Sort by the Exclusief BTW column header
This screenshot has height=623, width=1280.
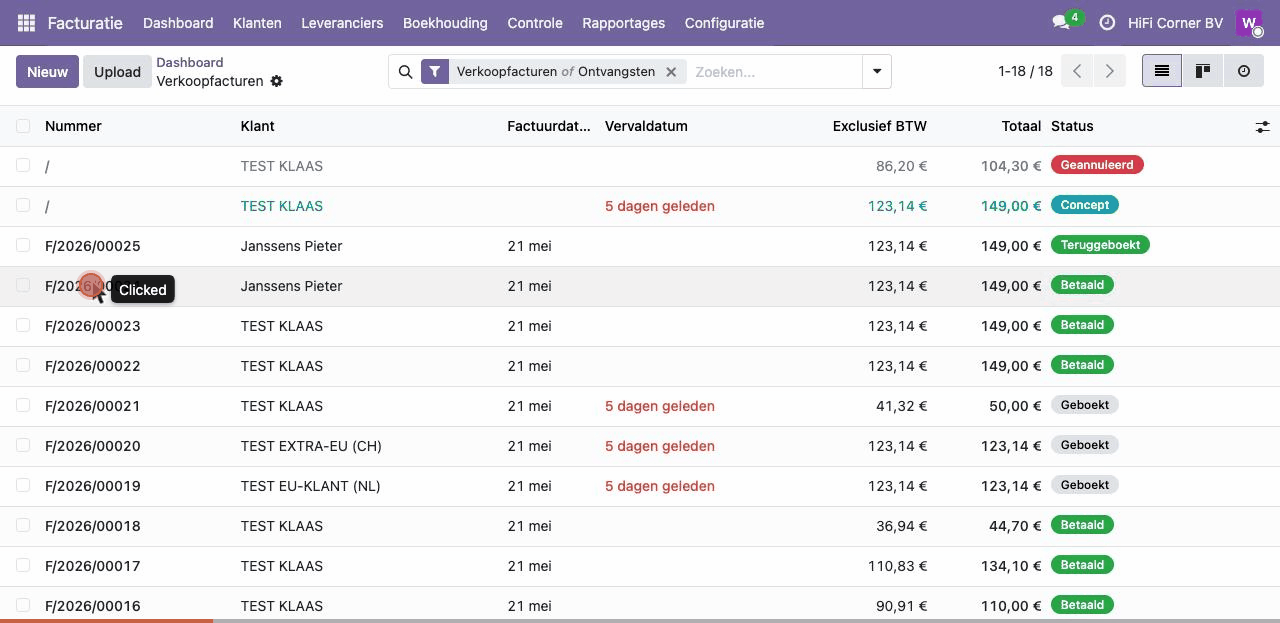880,126
